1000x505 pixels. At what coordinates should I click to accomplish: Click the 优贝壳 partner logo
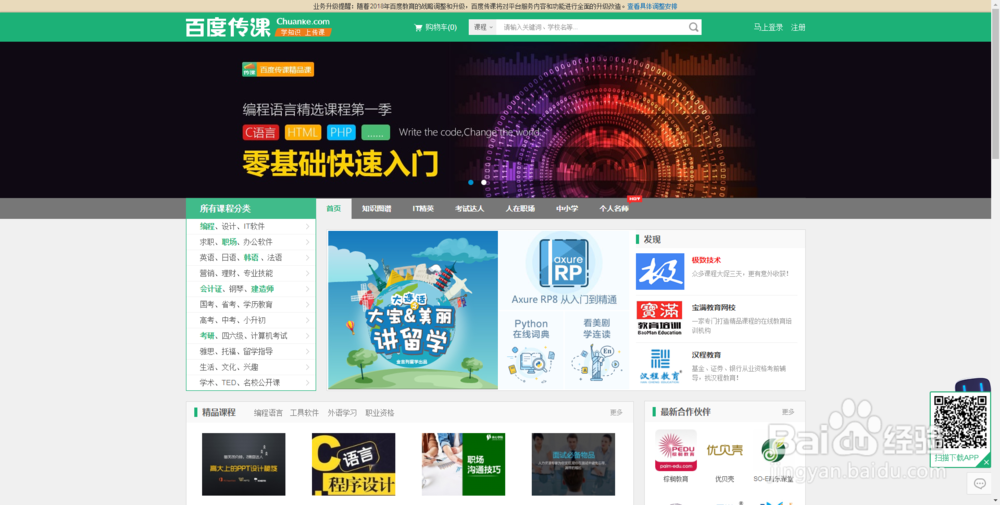coord(724,450)
